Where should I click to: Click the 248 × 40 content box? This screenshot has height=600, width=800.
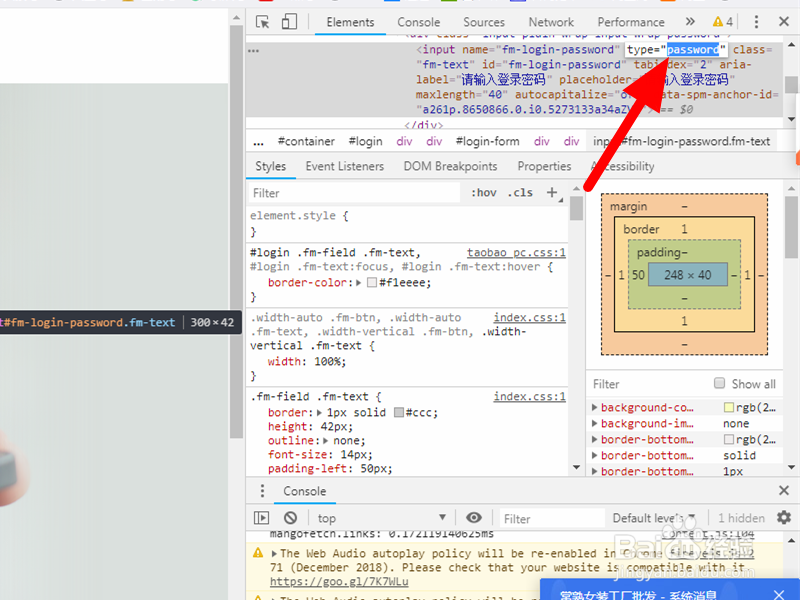[688, 275]
